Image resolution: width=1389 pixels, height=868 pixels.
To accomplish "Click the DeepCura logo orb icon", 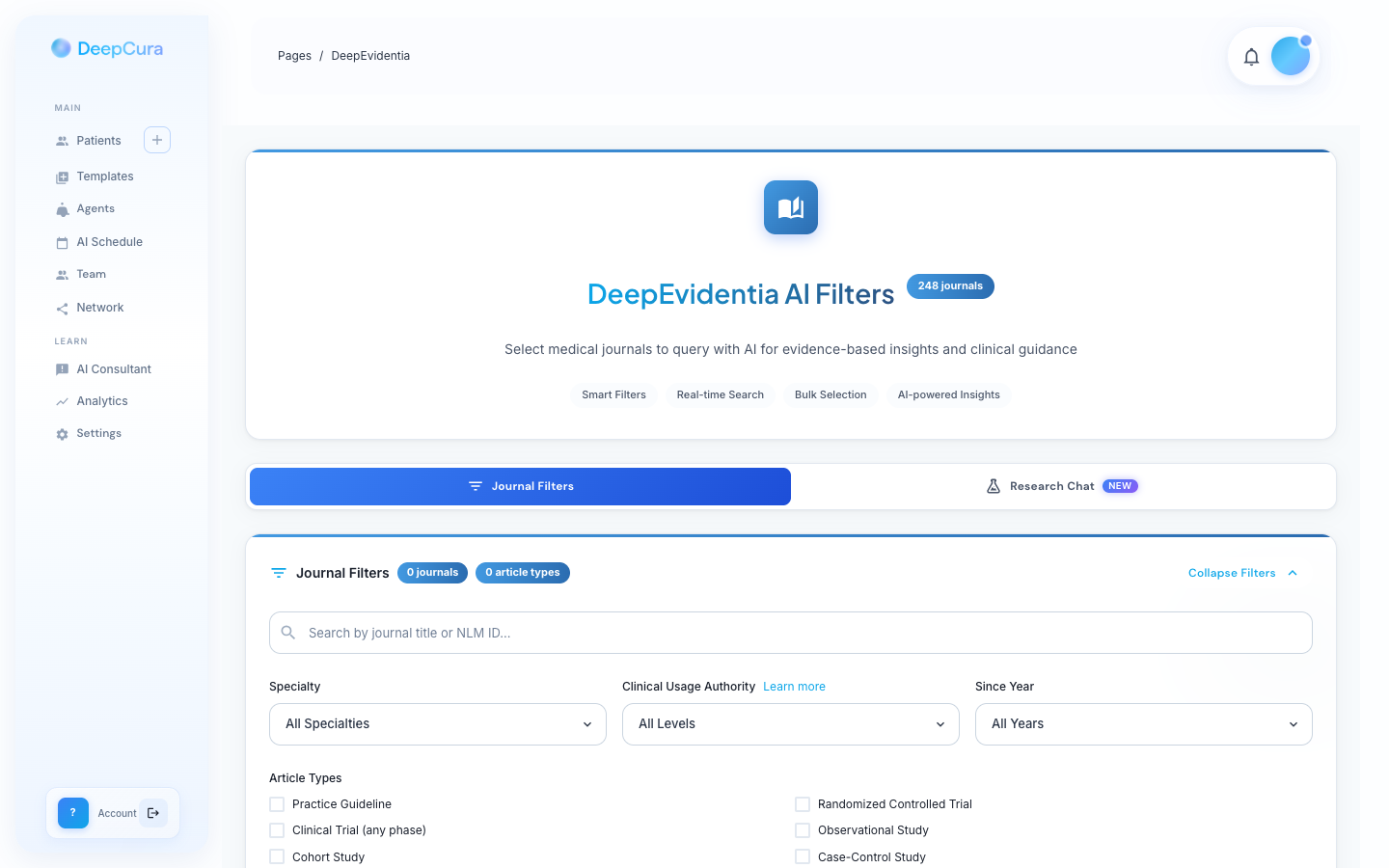I will click(61, 48).
